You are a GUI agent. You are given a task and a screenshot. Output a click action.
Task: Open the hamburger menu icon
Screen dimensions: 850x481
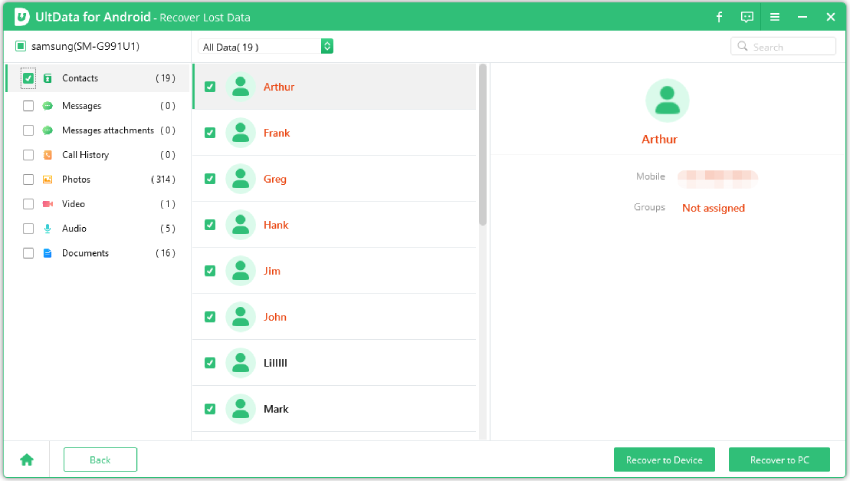pyautogui.click(x=774, y=17)
